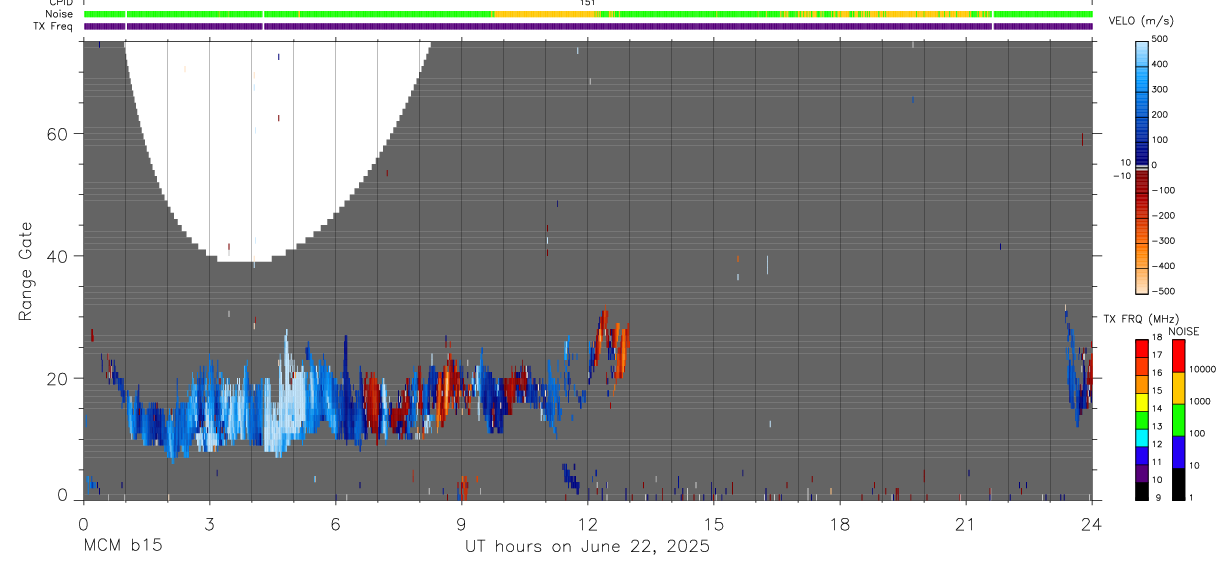Viewport: 1228px width, 567px height.
Task: Click the 40 label on Range Gate axis
Action: [x=56, y=256]
